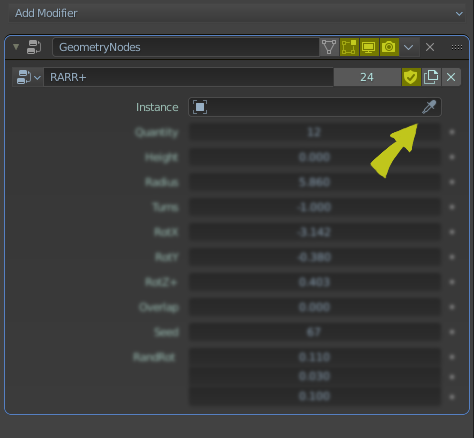Browse node groups to link
The image size is (474, 438).
pos(28,77)
